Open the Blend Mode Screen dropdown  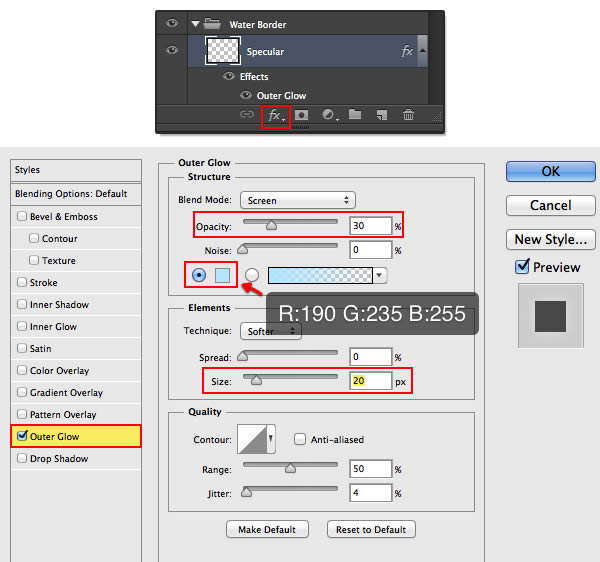[x=298, y=200]
